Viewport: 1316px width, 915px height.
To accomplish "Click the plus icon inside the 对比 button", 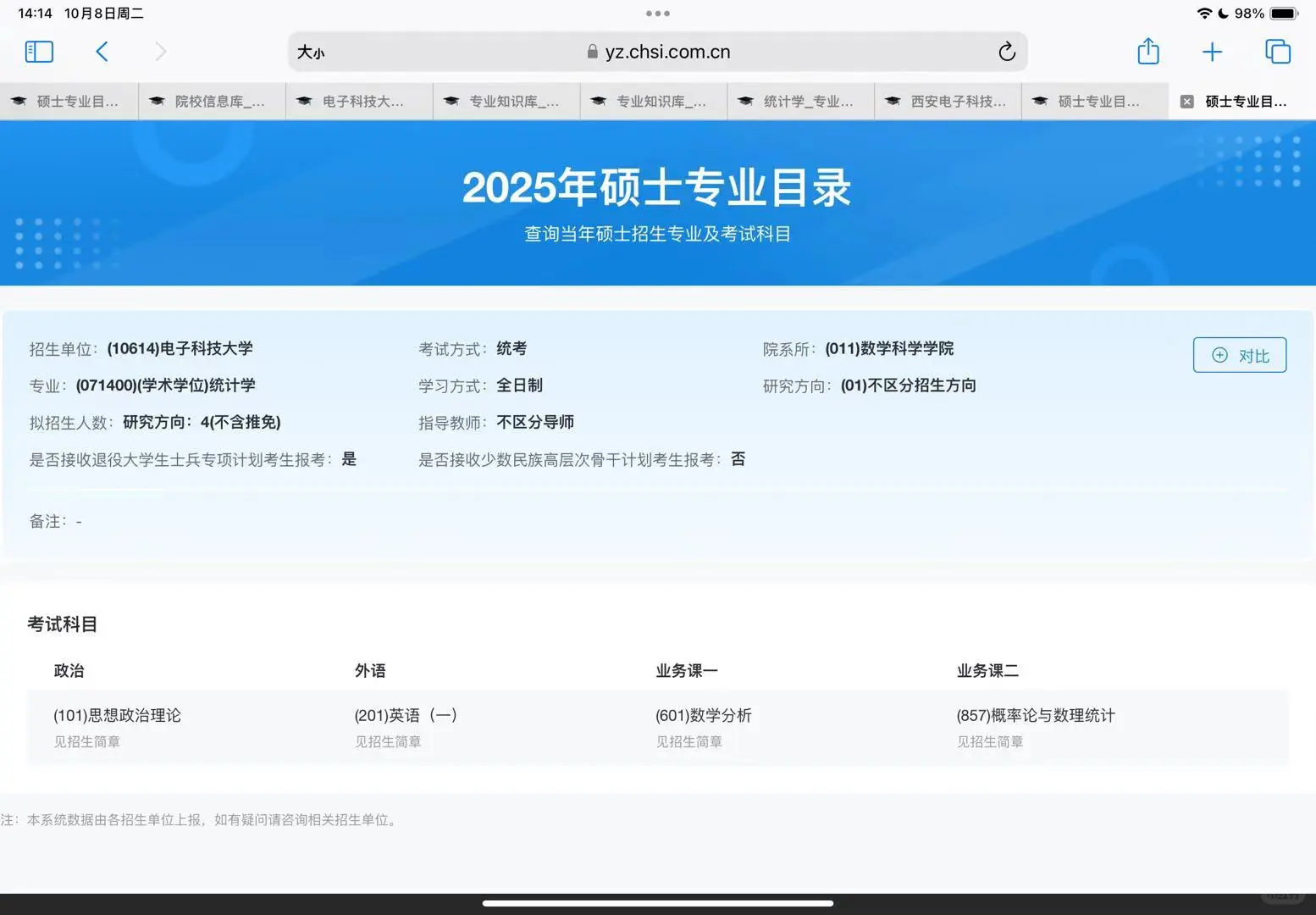I will (1219, 355).
